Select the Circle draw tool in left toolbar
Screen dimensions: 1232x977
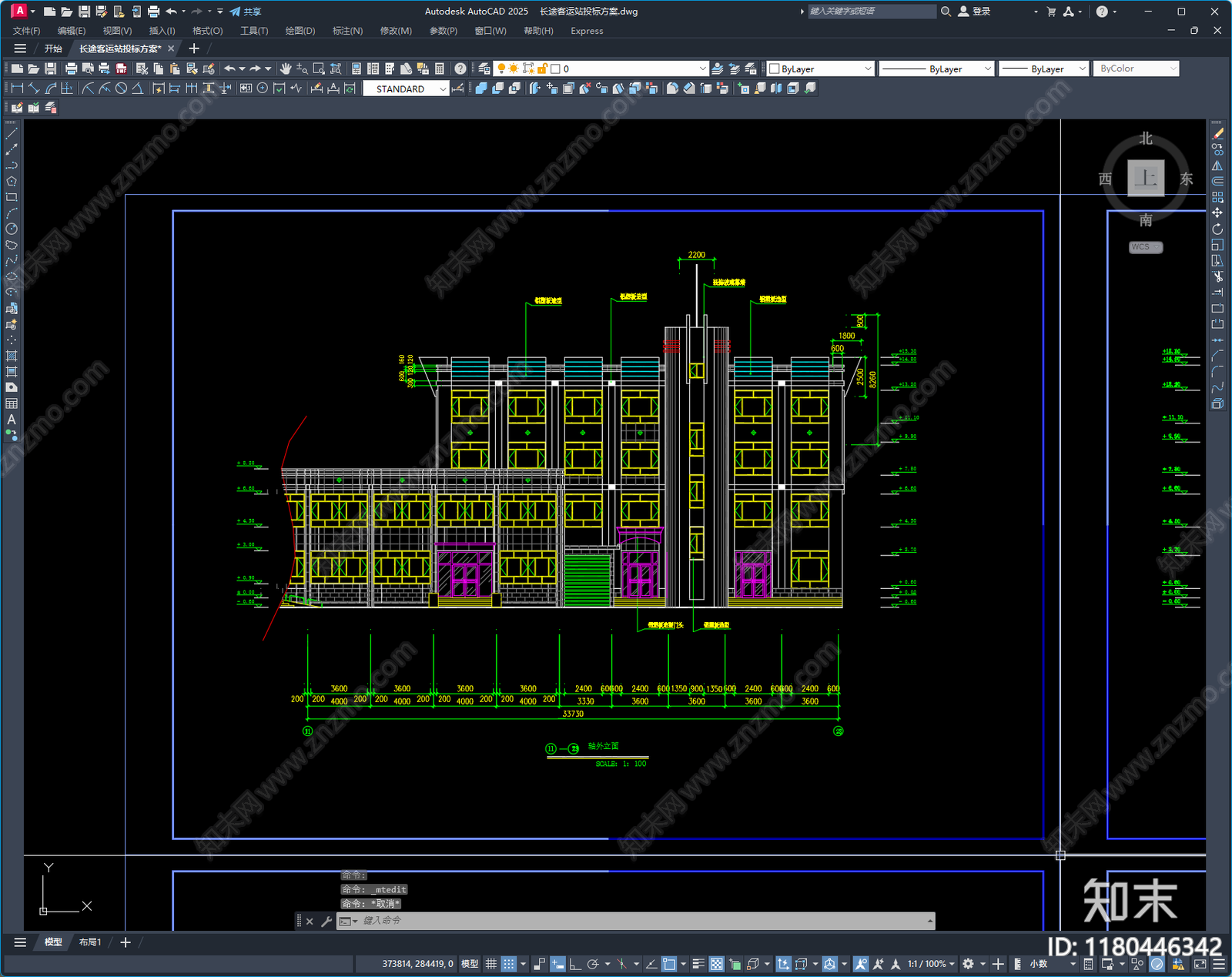pos(12,229)
